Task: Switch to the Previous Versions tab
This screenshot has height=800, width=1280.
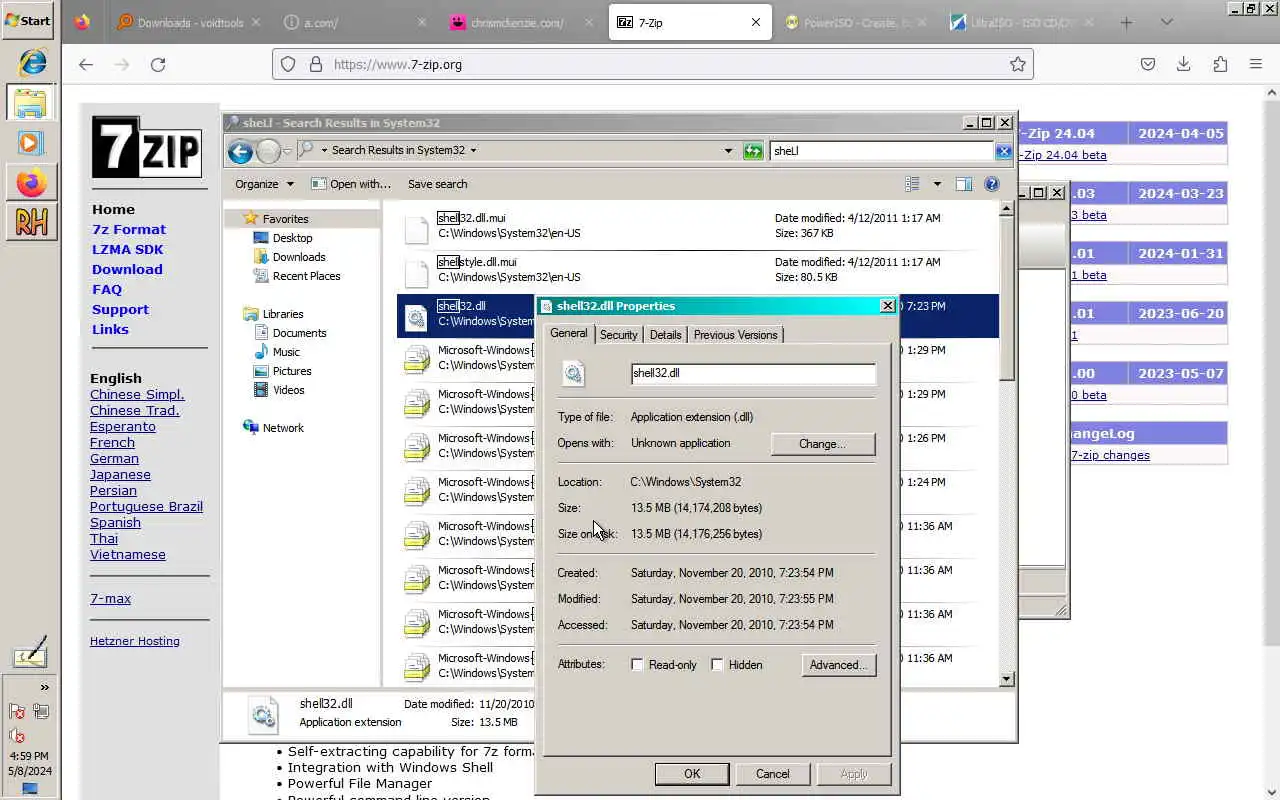Action: [735, 335]
